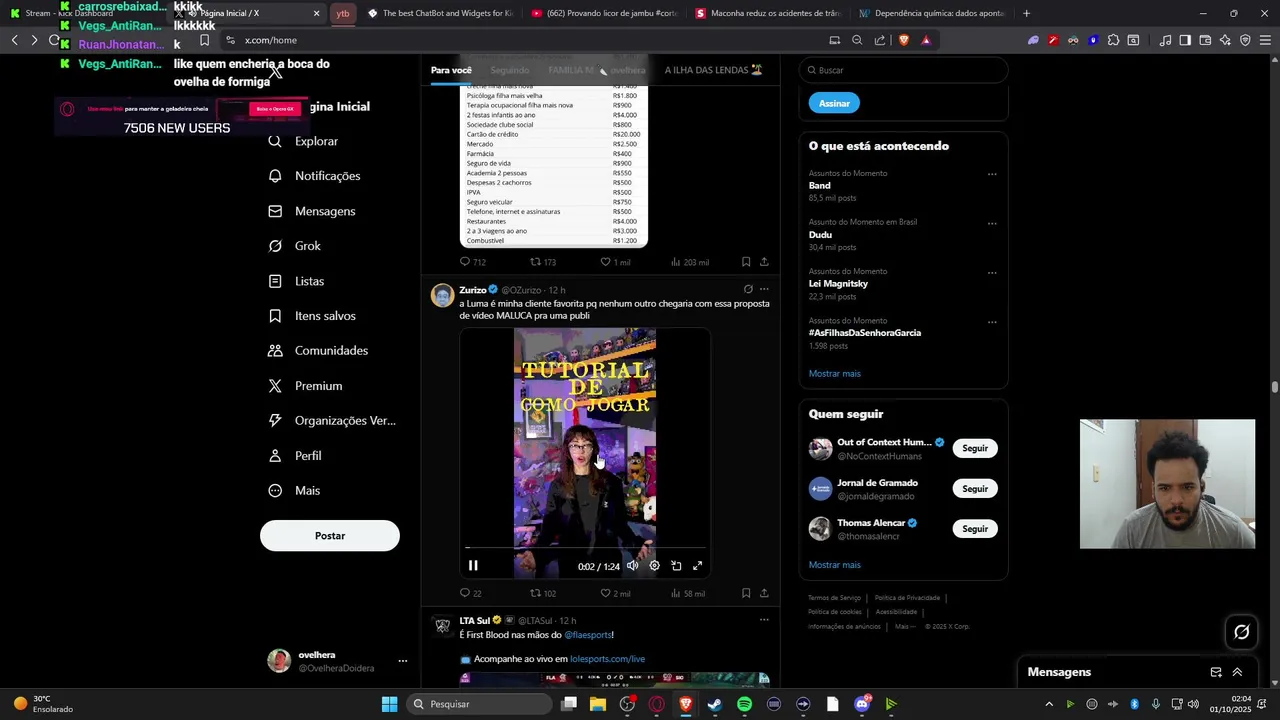The image size is (1280, 720).
Task: Compose new message in Mensagens drawer
Action: (1216, 672)
